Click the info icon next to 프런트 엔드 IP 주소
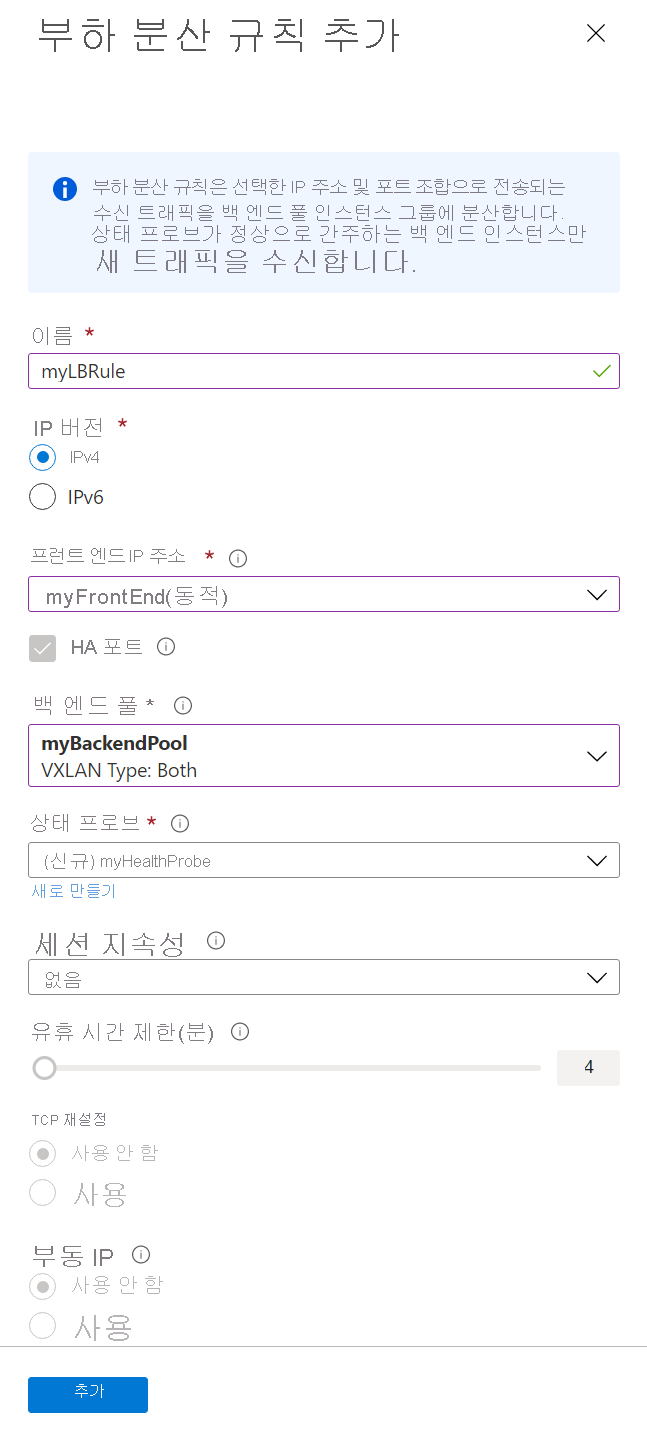Screen dimensions: 647x1435 [237, 558]
